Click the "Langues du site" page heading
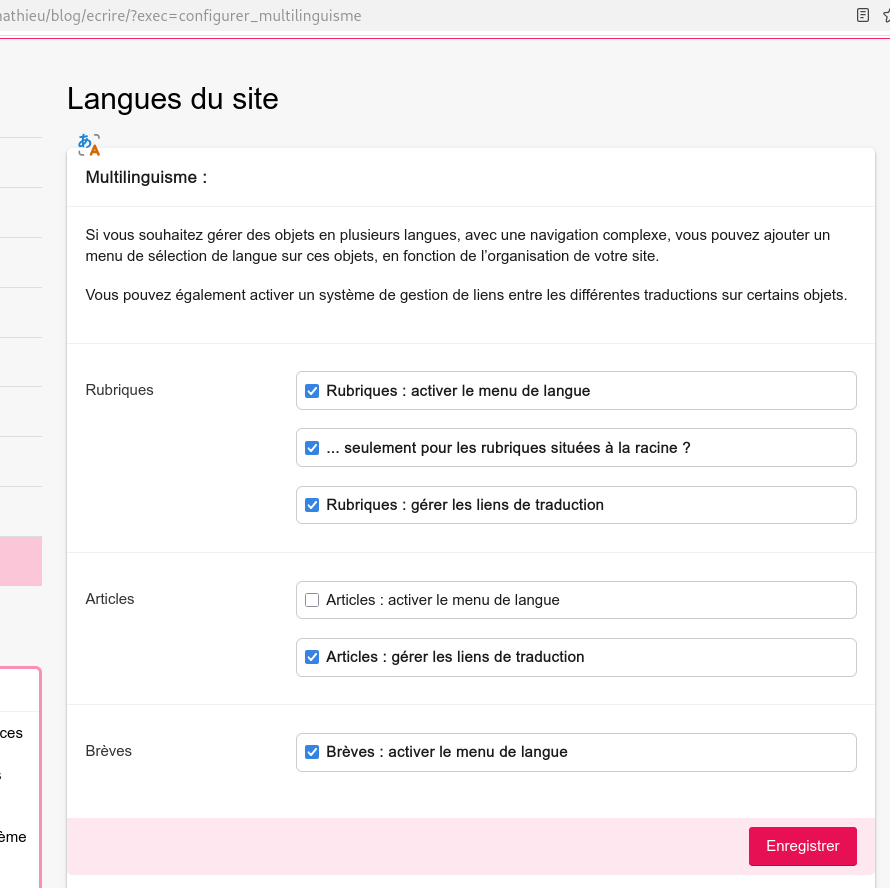The height and width of the screenshot is (888, 890). (172, 99)
